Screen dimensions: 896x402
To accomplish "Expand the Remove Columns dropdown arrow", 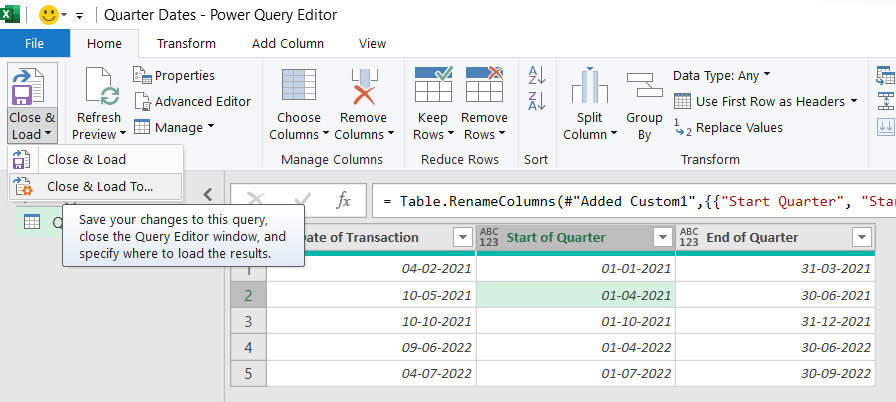I will tap(391, 135).
